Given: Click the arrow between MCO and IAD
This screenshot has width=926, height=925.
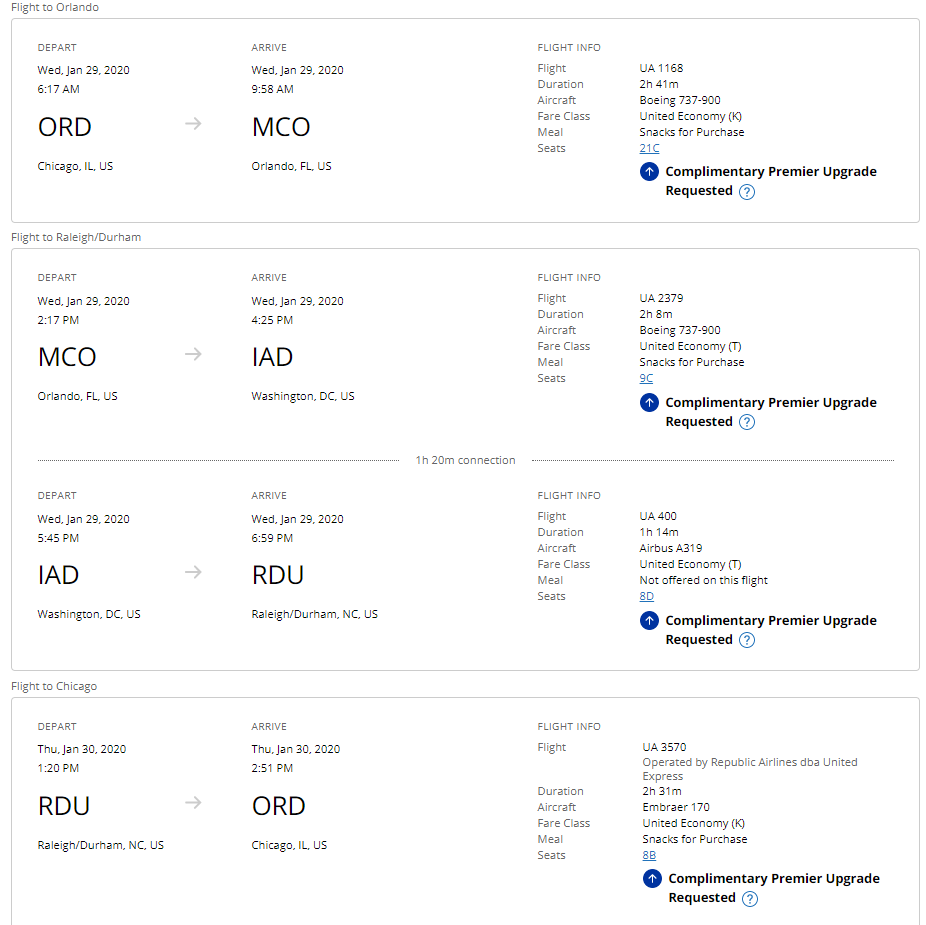Looking at the screenshot, I should [x=194, y=354].
